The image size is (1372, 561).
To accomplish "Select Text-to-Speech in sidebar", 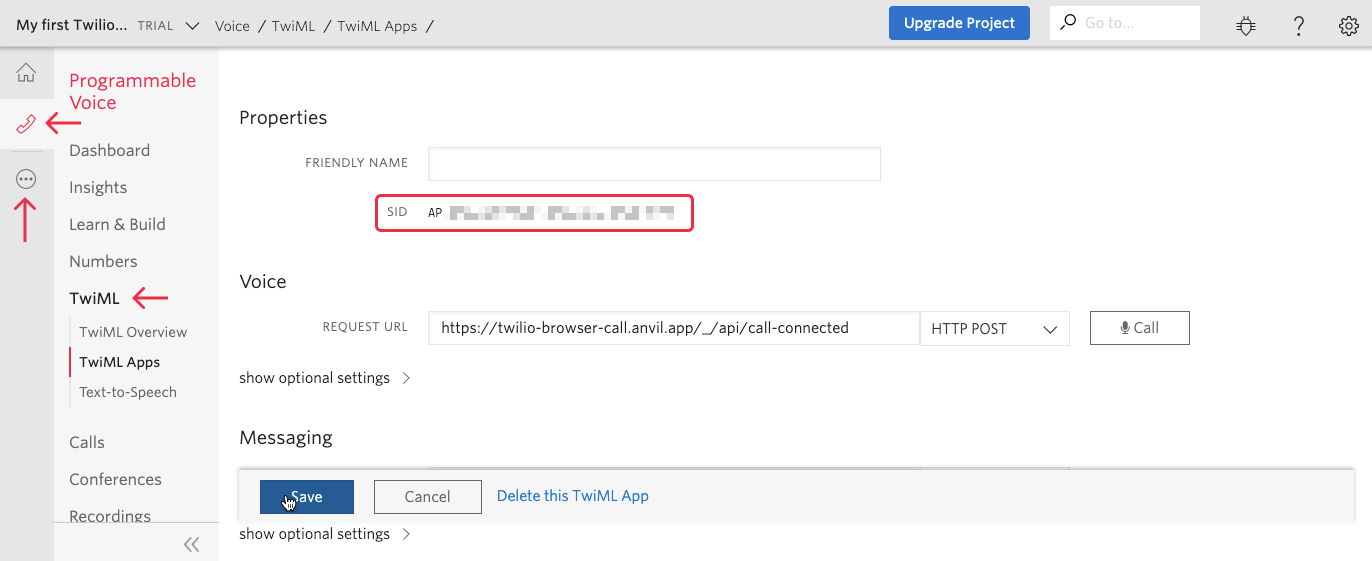I will [128, 392].
